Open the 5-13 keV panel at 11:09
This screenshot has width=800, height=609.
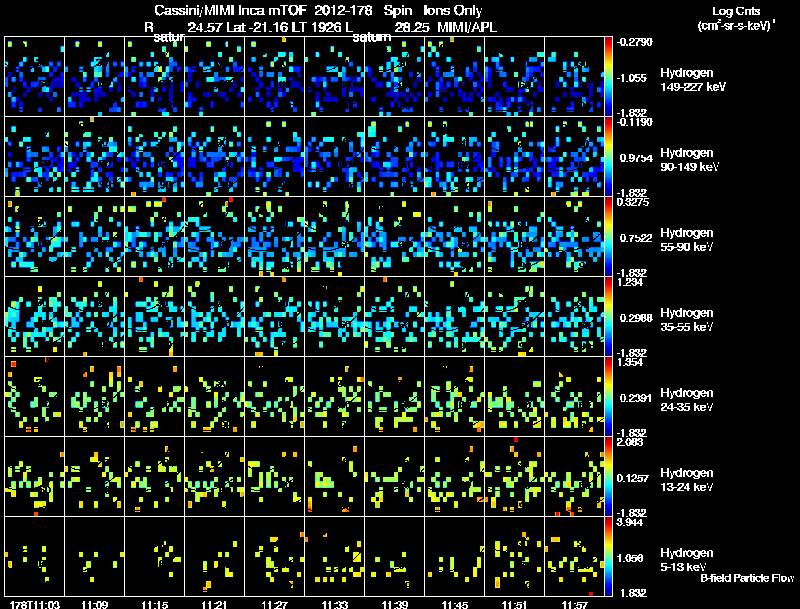pos(94,557)
